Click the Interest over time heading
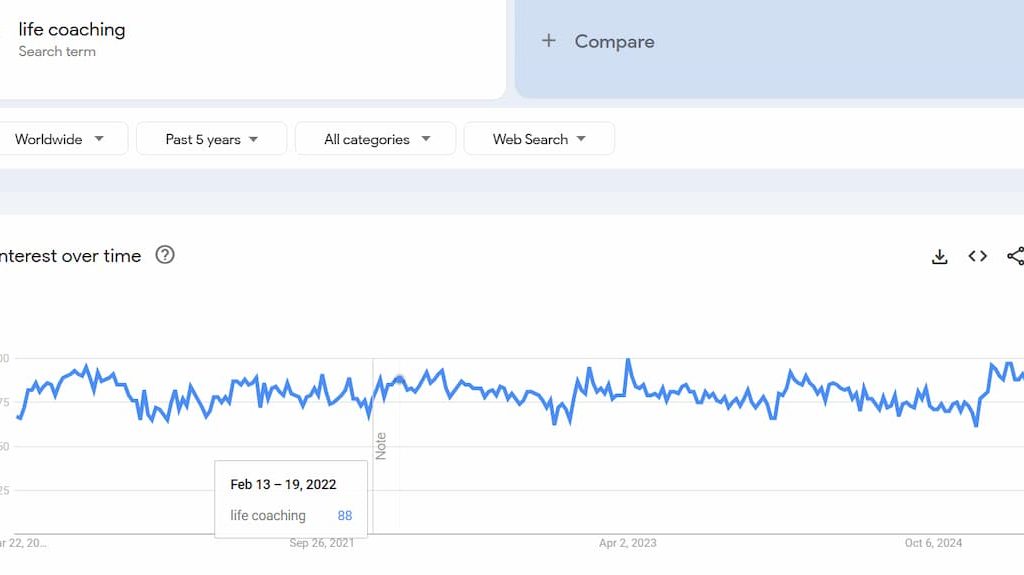 [70, 256]
